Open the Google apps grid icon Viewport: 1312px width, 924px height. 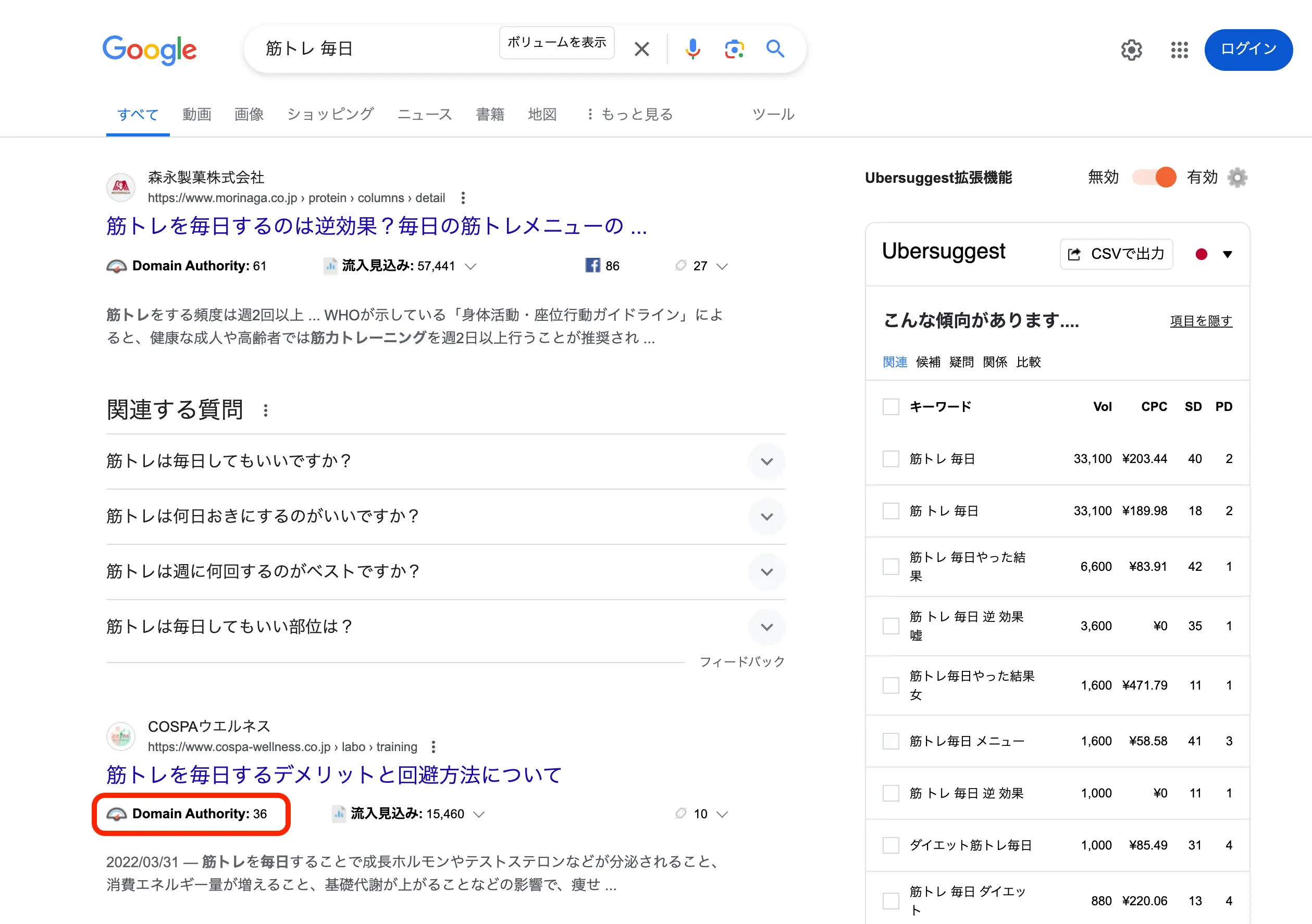pos(1180,49)
